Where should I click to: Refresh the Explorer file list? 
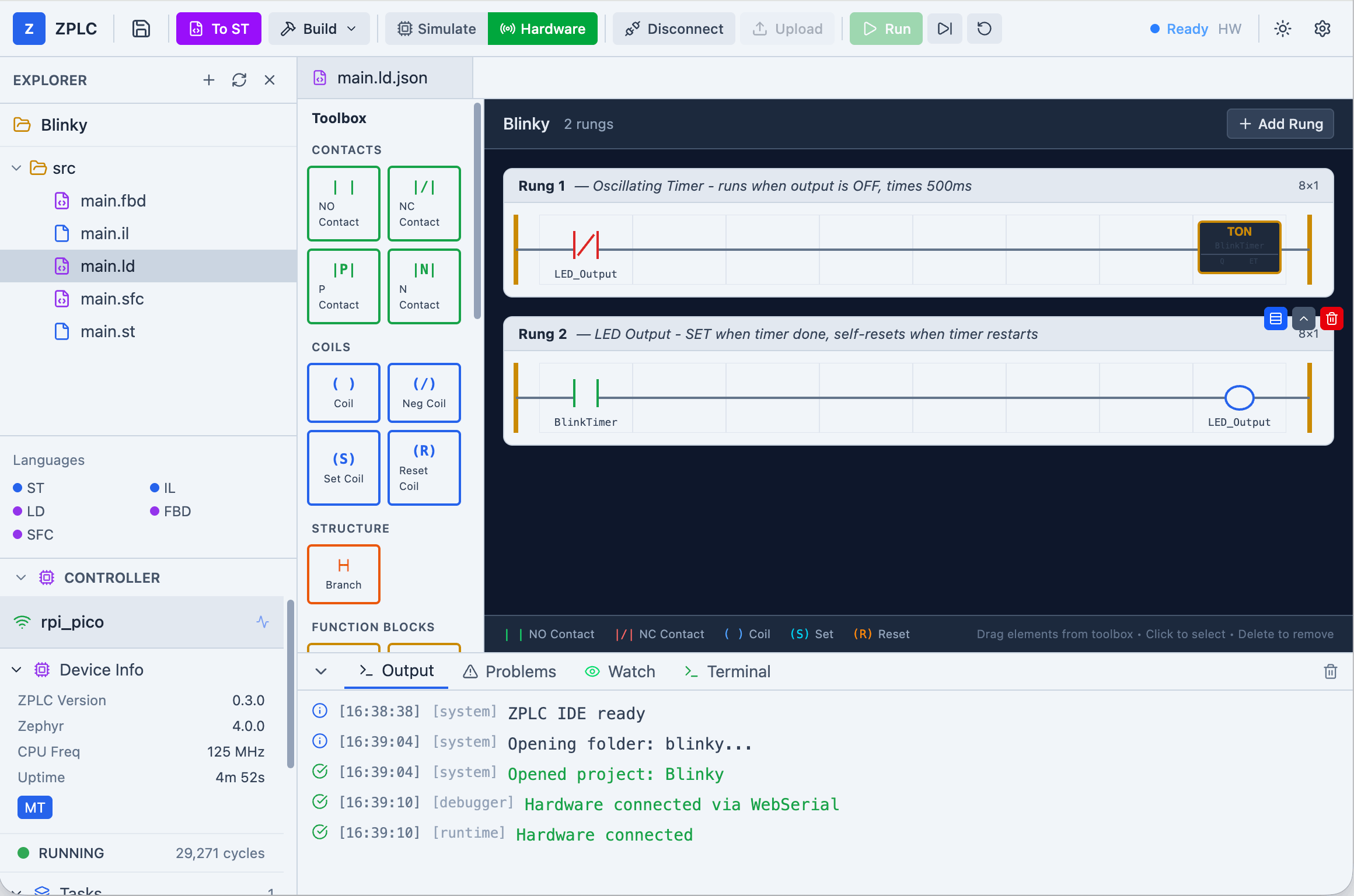pos(239,80)
